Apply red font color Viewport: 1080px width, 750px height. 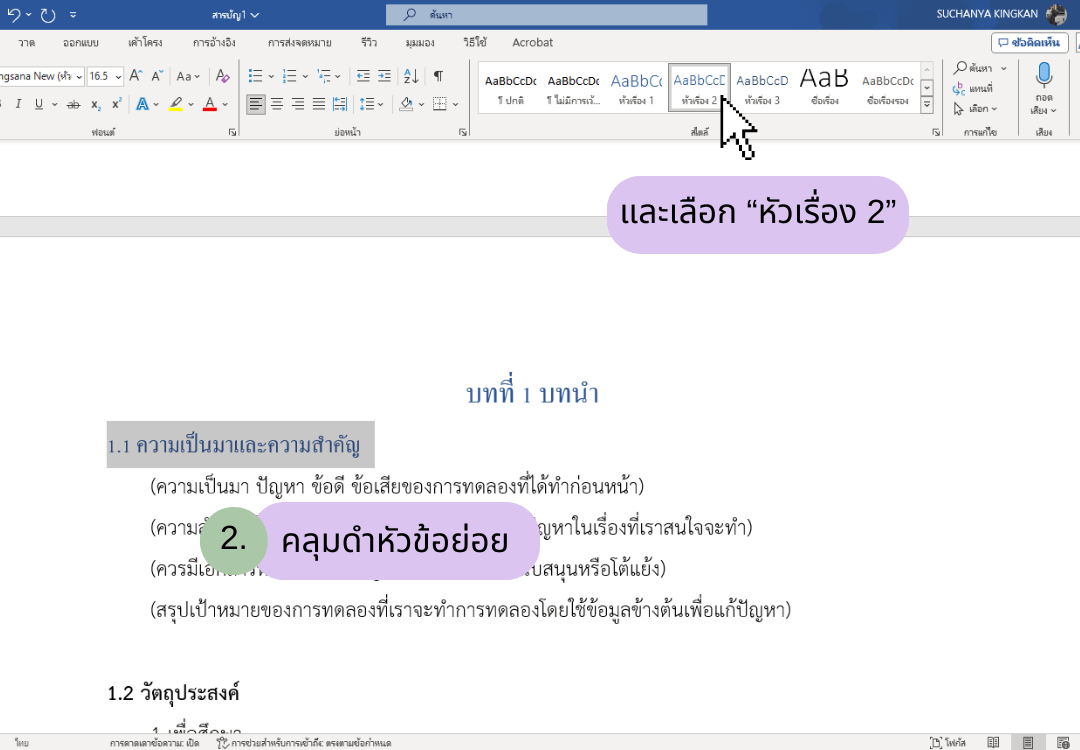(x=210, y=104)
